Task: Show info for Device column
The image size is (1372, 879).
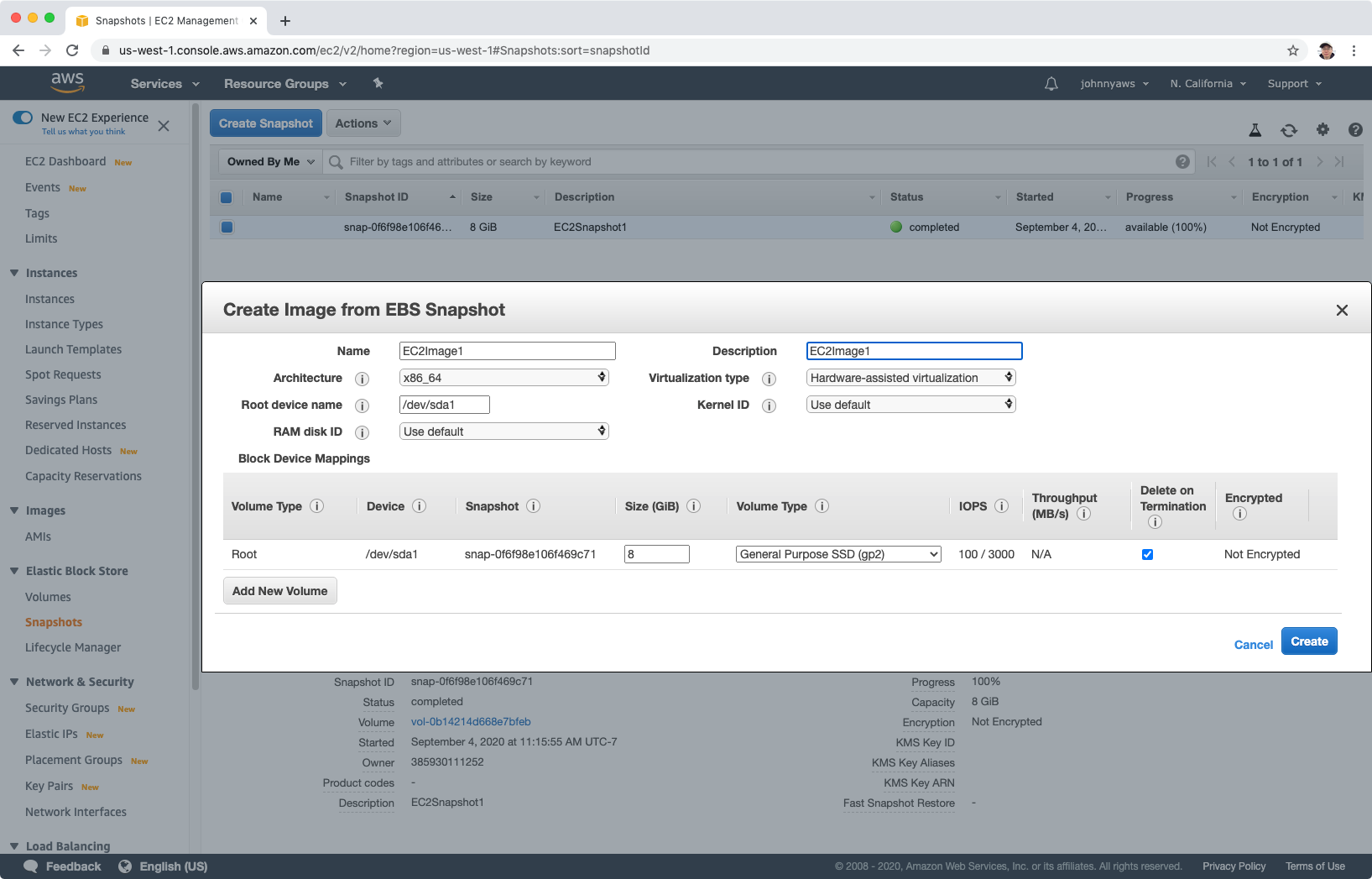Action: tap(419, 506)
